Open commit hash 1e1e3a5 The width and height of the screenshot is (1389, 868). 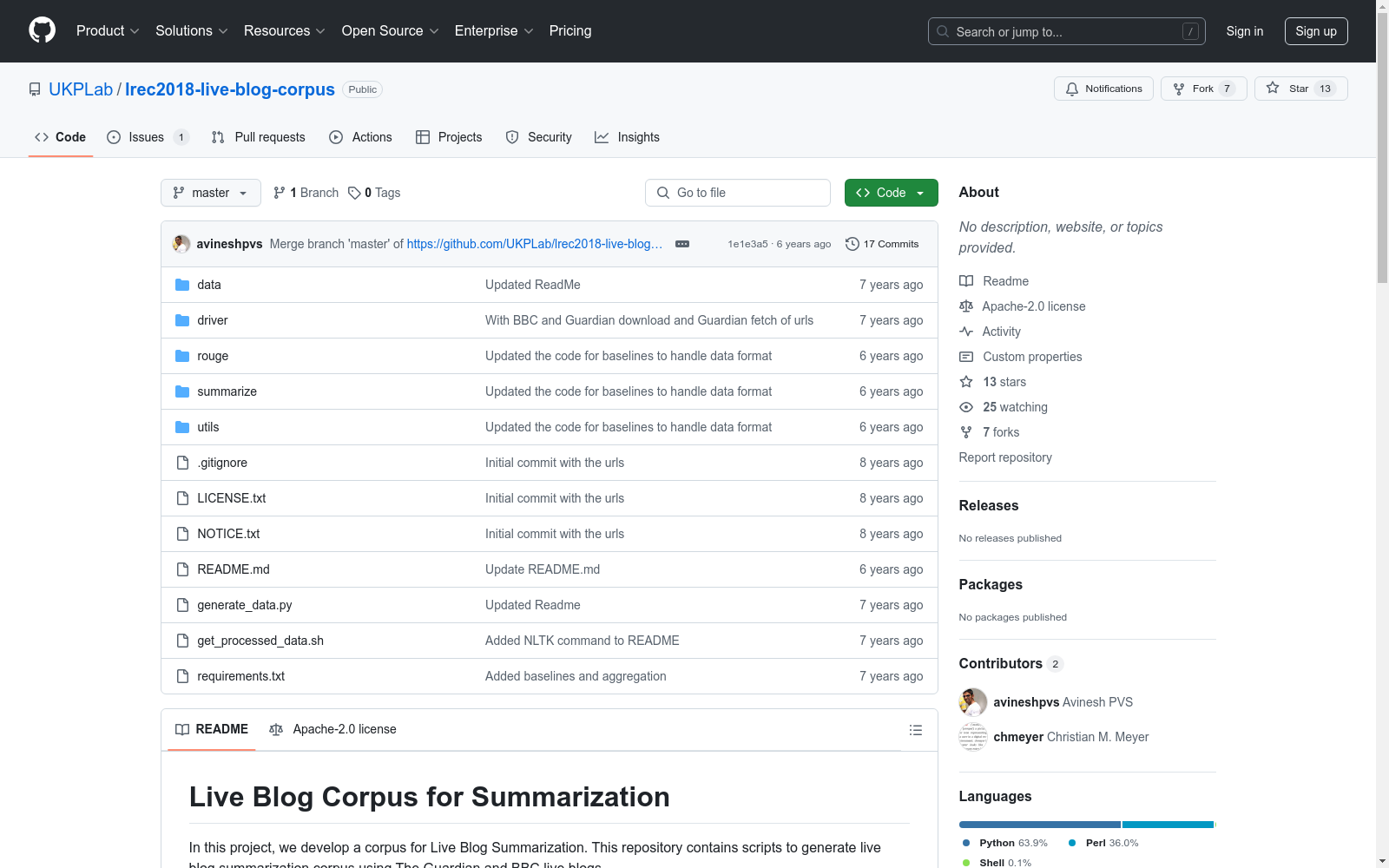pos(747,244)
